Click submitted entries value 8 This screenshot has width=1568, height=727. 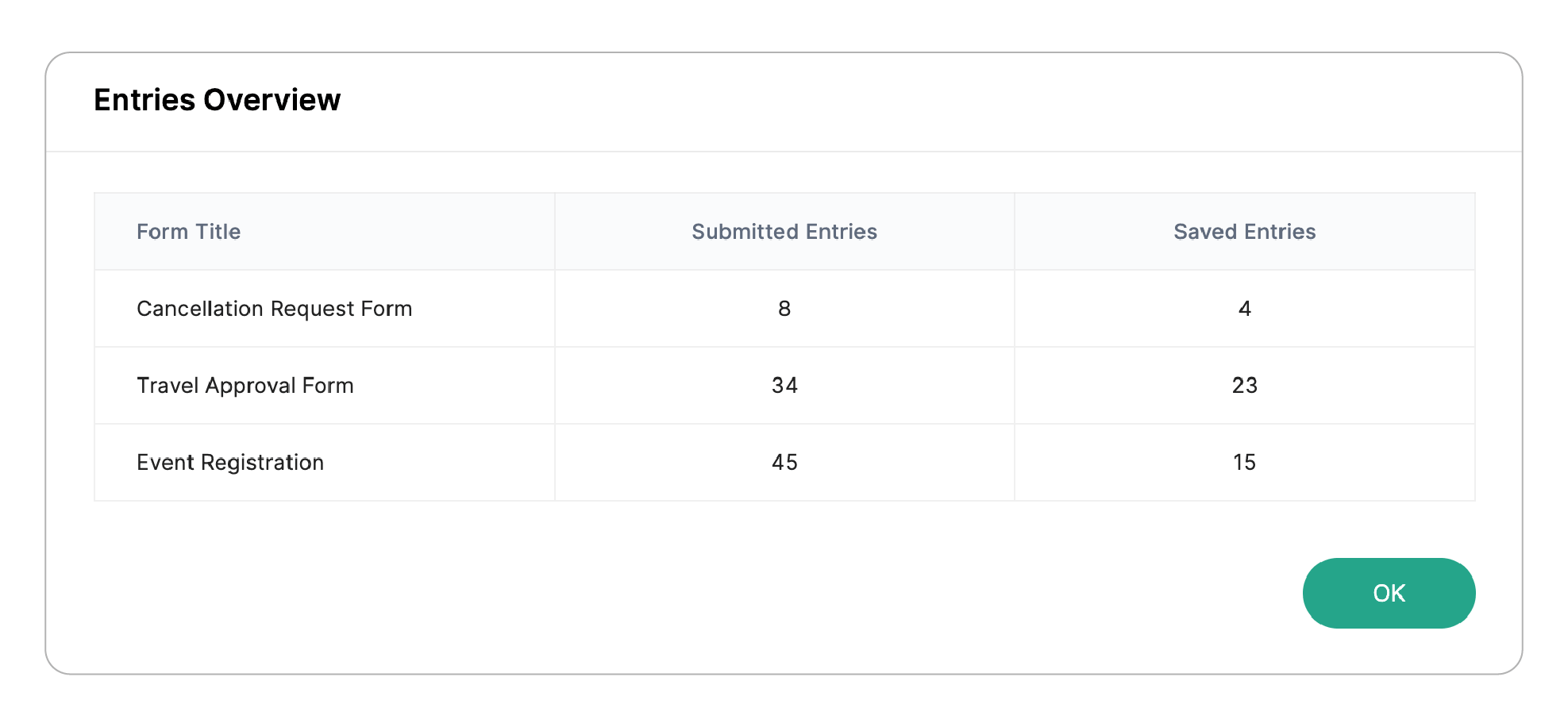pos(784,309)
